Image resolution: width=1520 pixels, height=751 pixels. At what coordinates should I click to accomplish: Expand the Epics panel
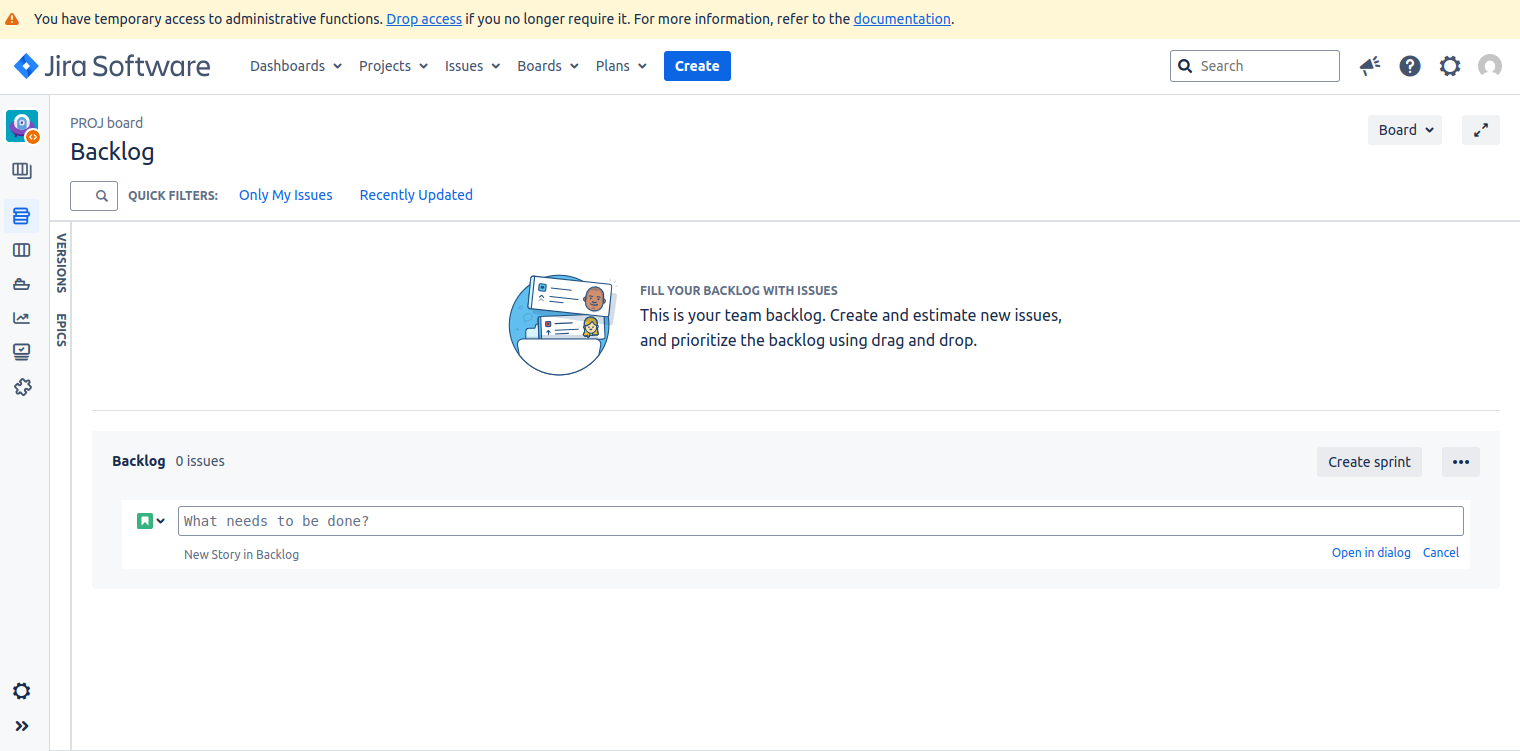pos(61,330)
